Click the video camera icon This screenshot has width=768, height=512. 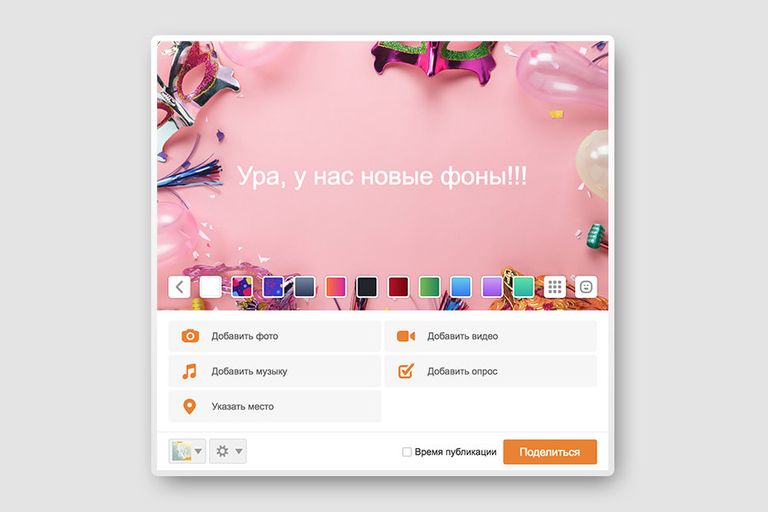click(x=406, y=336)
